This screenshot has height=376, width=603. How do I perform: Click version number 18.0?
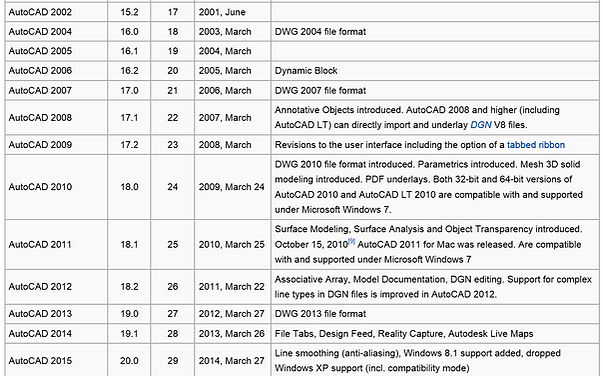tap(129, 187)
